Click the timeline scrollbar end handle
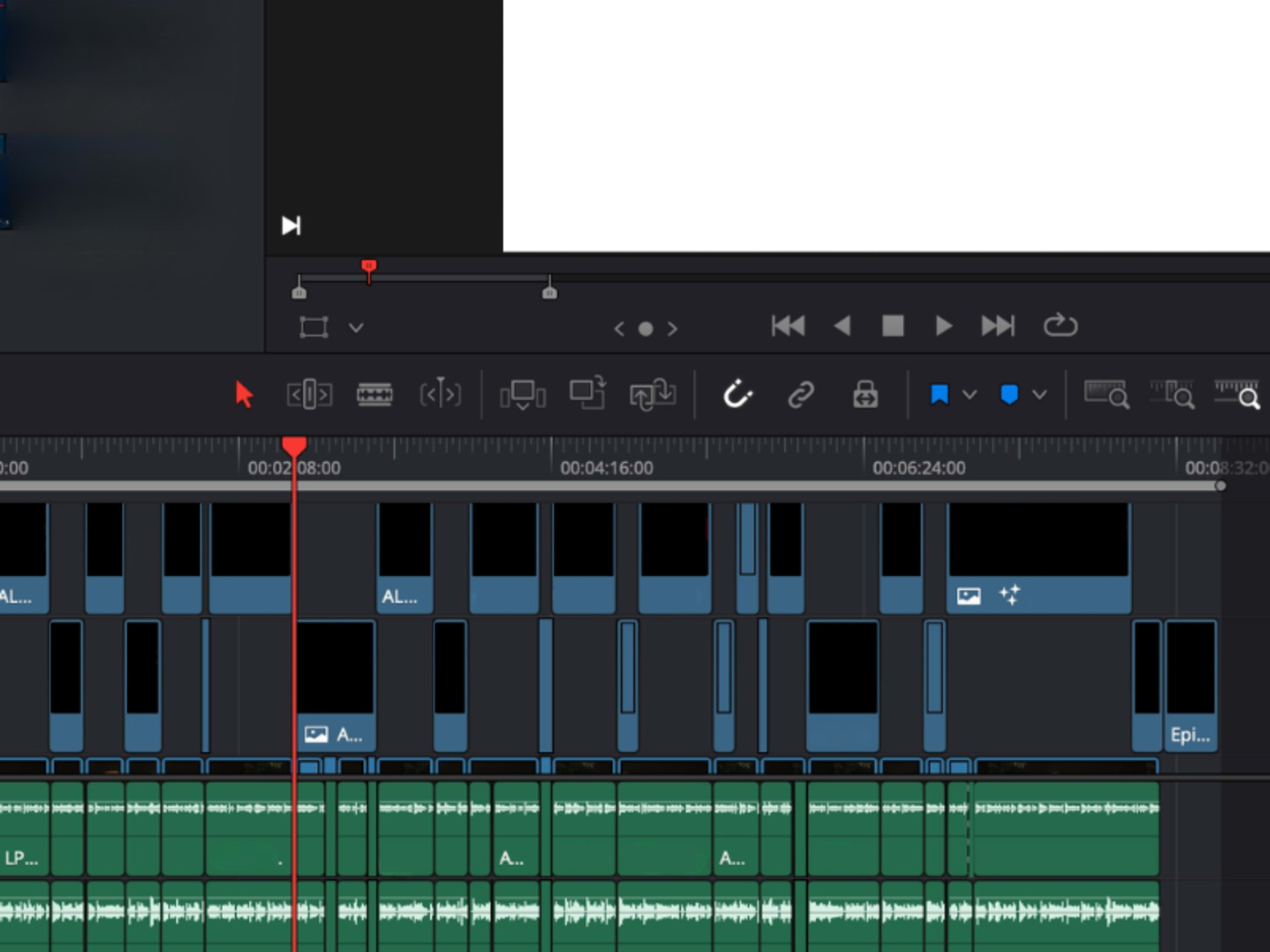 tap(1221, 486)
